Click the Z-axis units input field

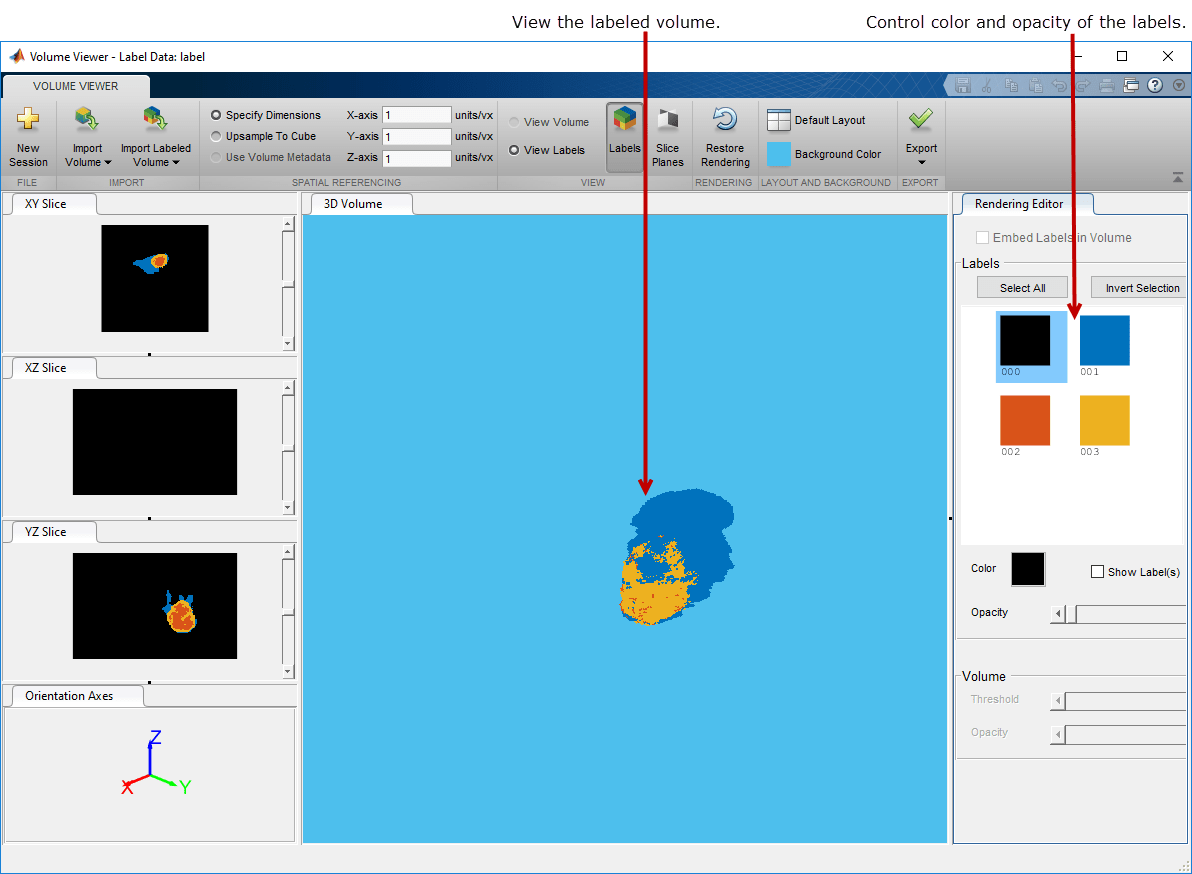tap(417, 158)
